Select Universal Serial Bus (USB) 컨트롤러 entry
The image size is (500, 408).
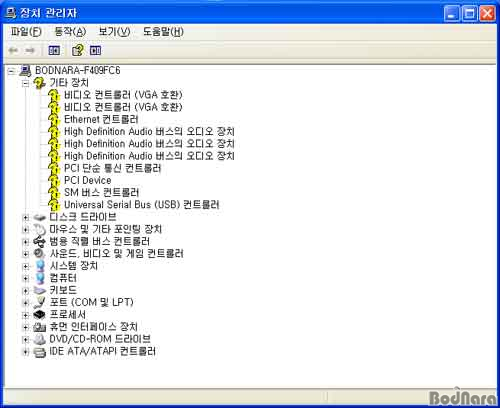(x=142, y=205)
